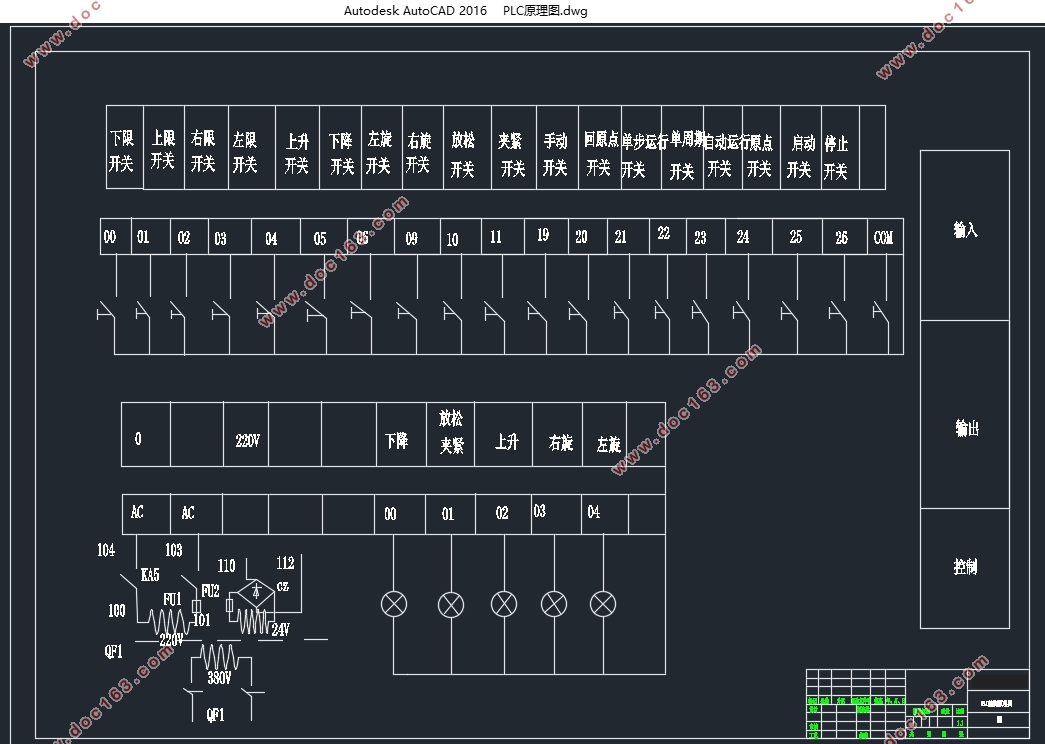Image resolution: width=1045 pixels, height=744 pixels.
Task: Click the 上升开关 input label
Action: pos(297,153)
